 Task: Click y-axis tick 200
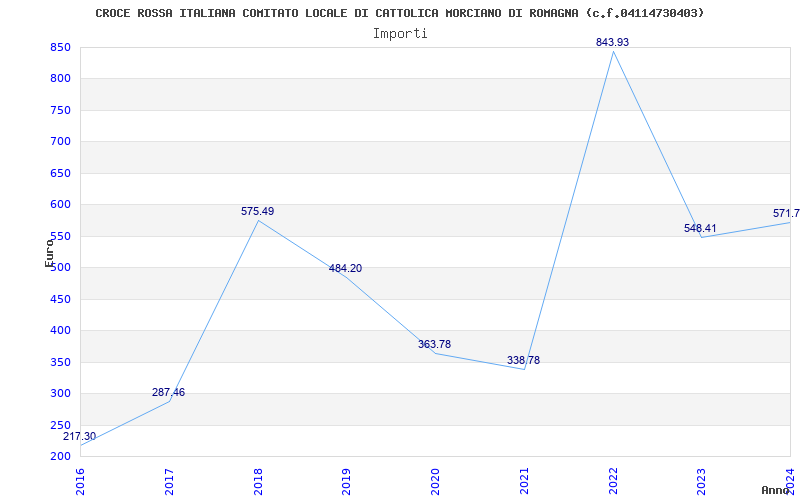tap(60, 456)
